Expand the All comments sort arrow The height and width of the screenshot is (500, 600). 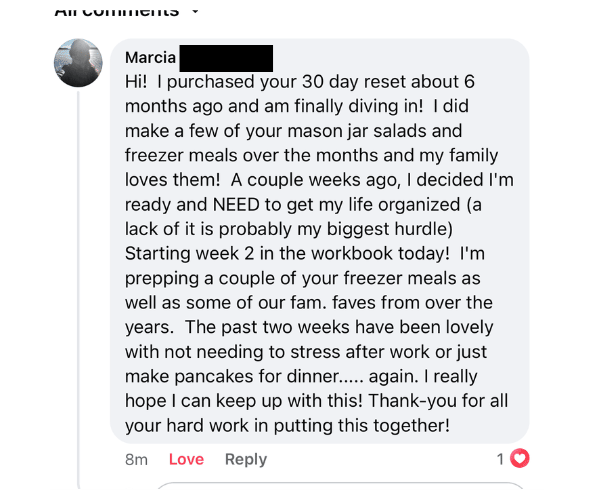tap(194, 12)
